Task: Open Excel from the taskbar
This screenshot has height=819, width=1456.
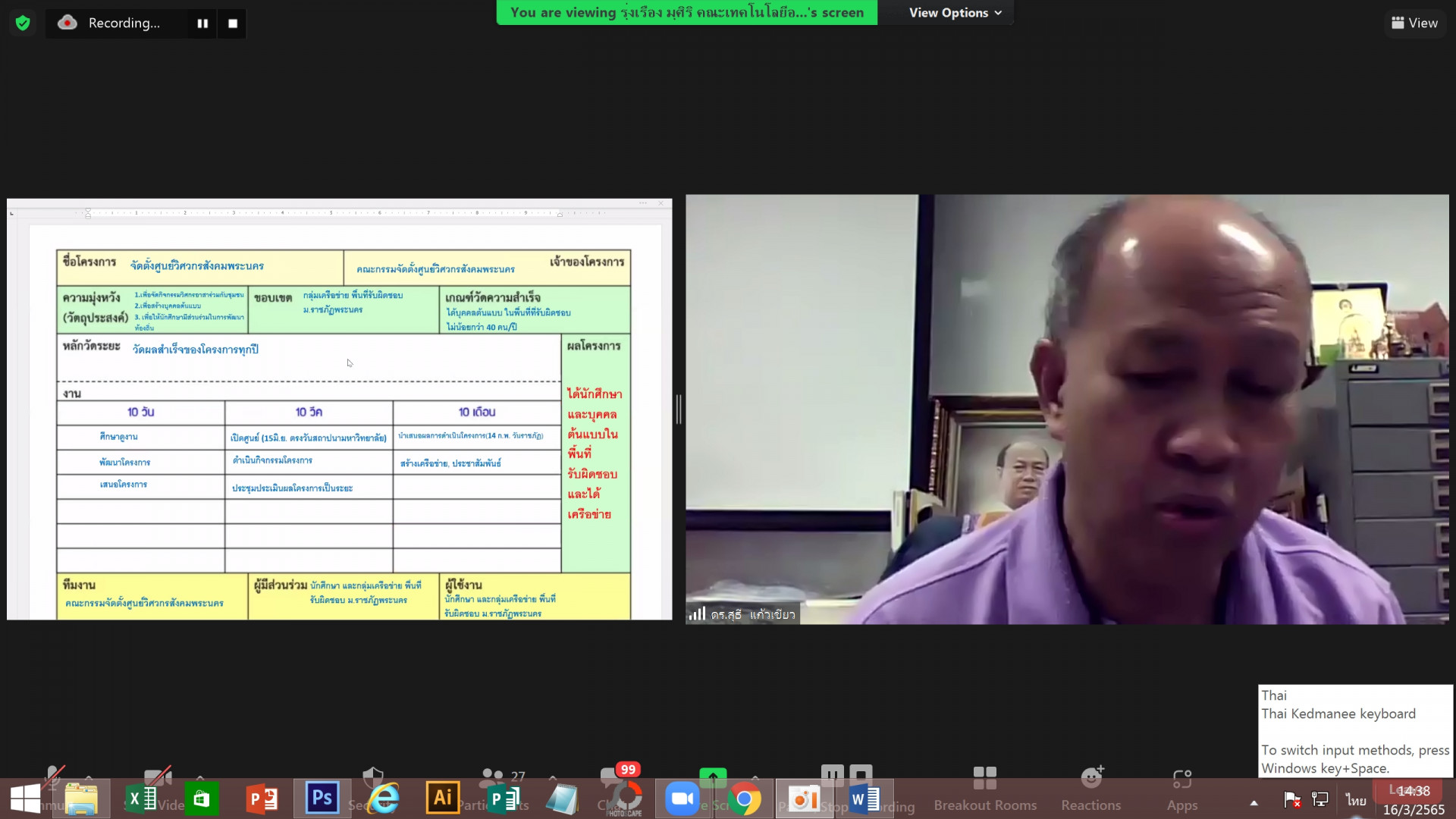Action: click(141, 799)
